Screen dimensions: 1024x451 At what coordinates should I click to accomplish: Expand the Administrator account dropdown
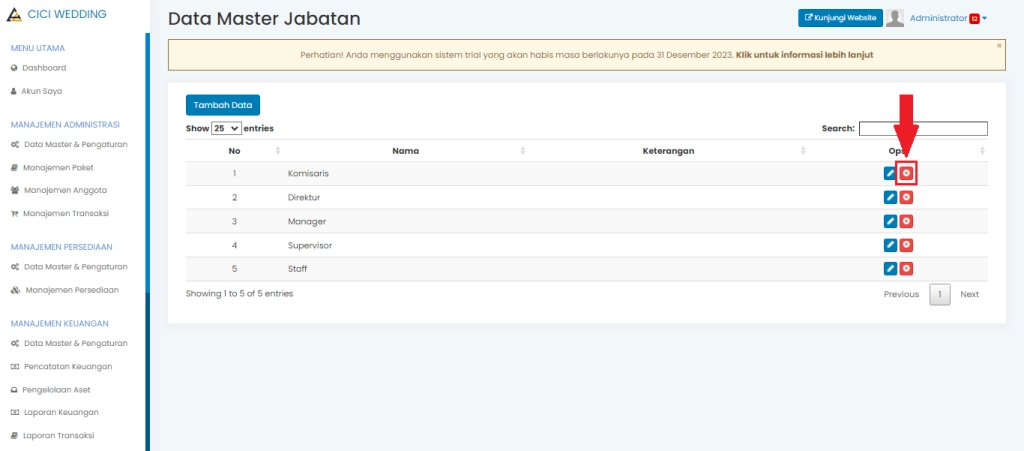click(x=985, y=18)
